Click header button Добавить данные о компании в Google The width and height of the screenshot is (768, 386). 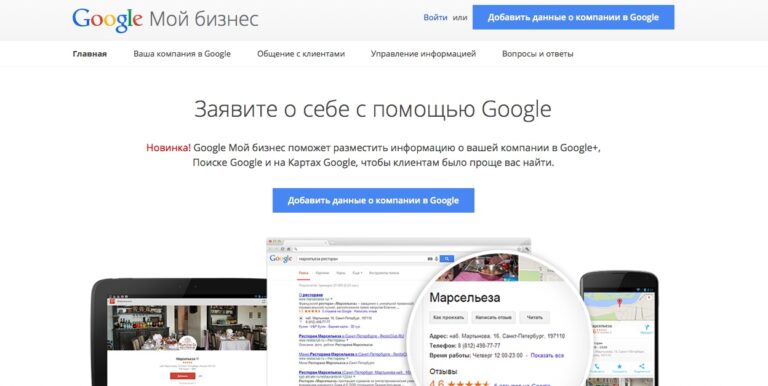pyautogui.click(x=573, y=18)
